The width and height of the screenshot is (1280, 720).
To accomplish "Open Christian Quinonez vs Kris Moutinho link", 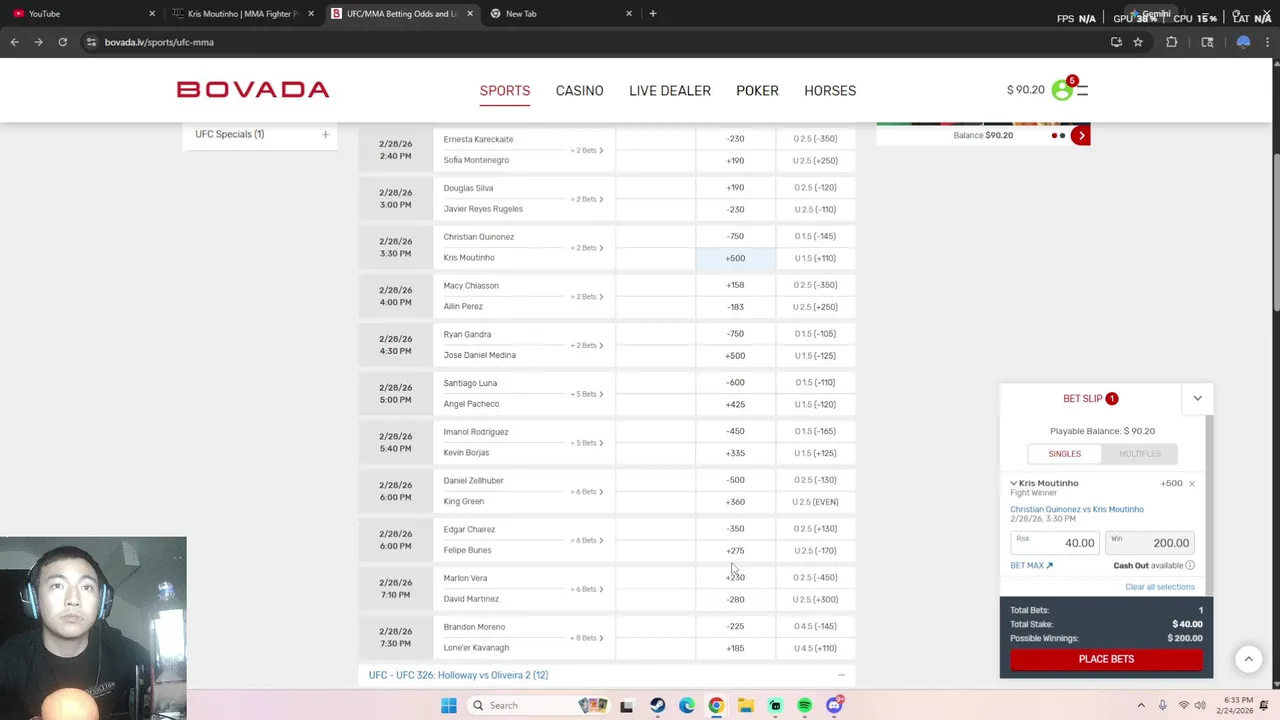I will tap(1077, 510).
